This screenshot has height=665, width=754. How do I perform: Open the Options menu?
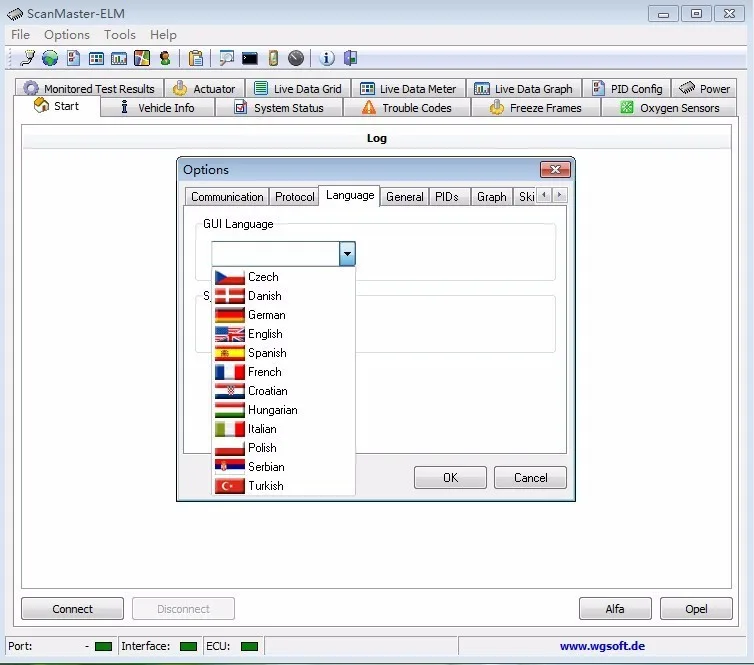(x=67, y=35)
